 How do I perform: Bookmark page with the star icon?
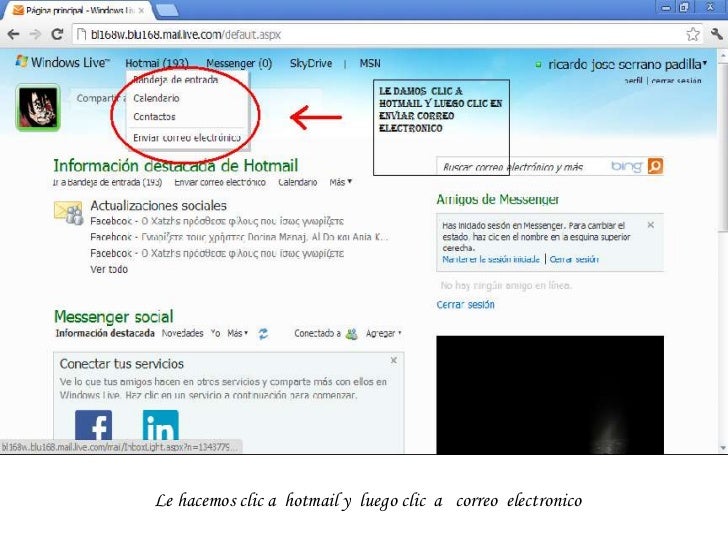[x=693, y=34]
